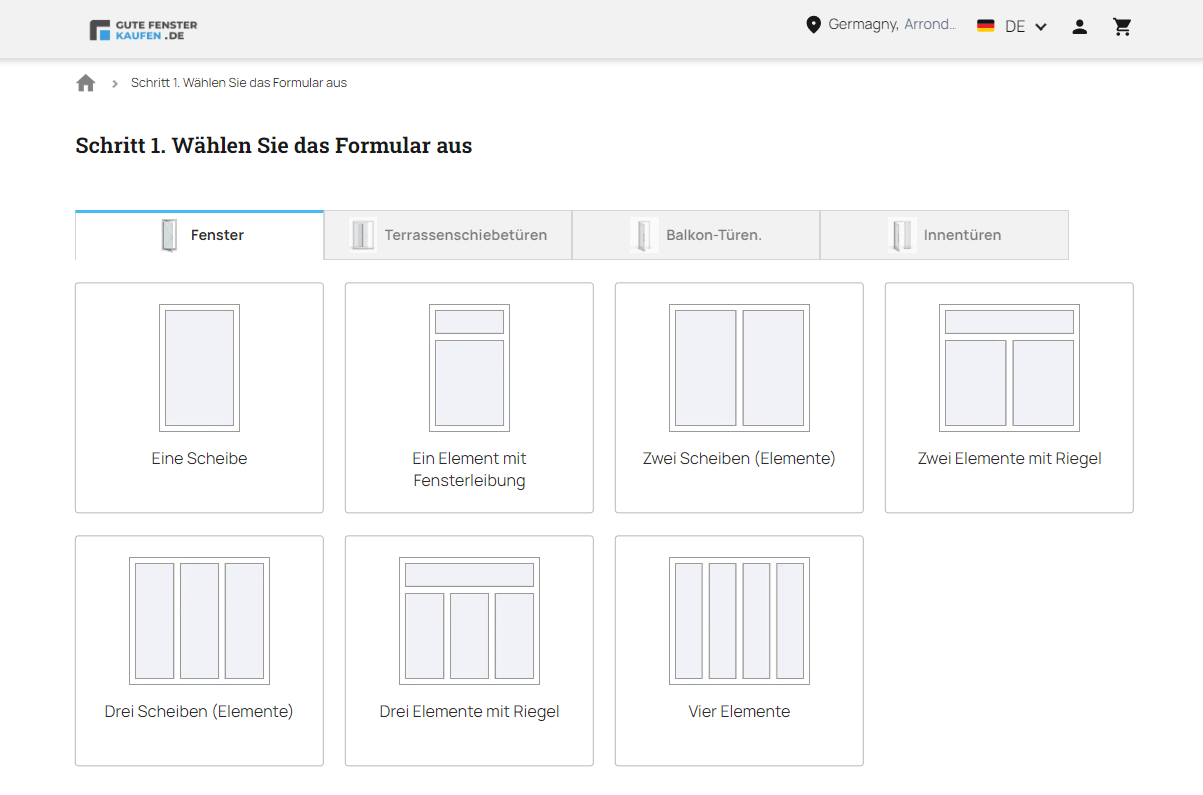Open the shopping cart icon
The width and height of the screenshot is (1203, 795).
pyautogui.click(x=1122, y=27)
